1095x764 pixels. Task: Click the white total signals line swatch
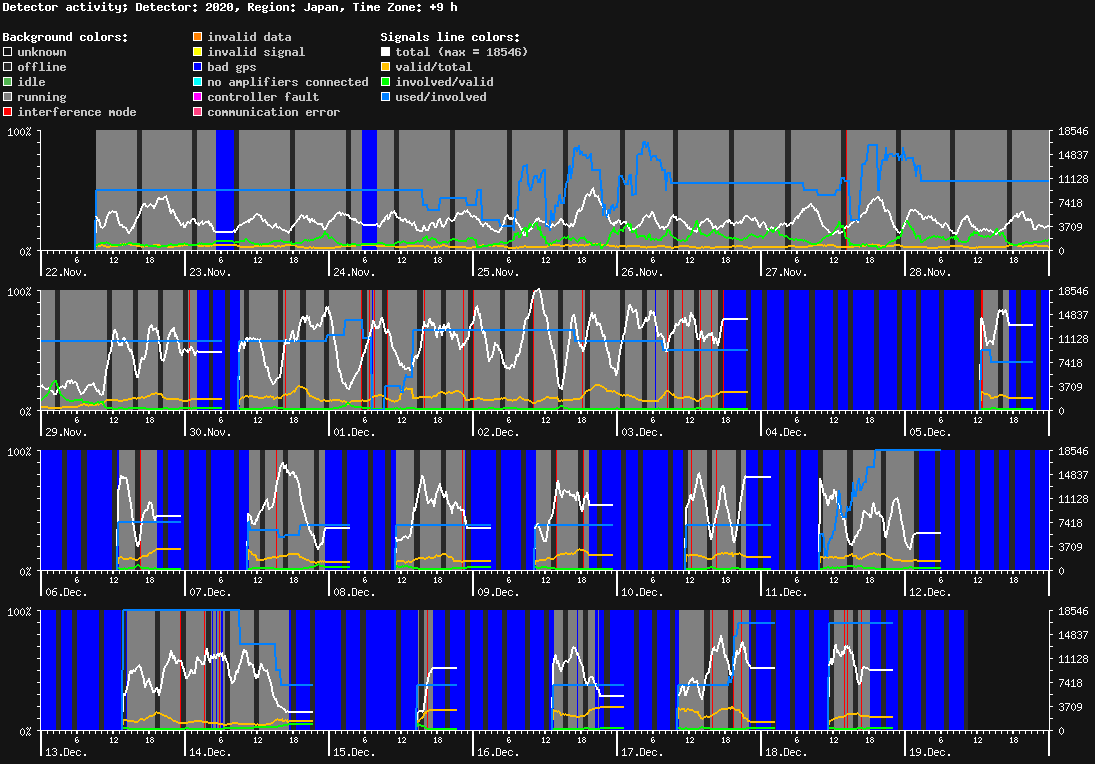tap(386, 52)
